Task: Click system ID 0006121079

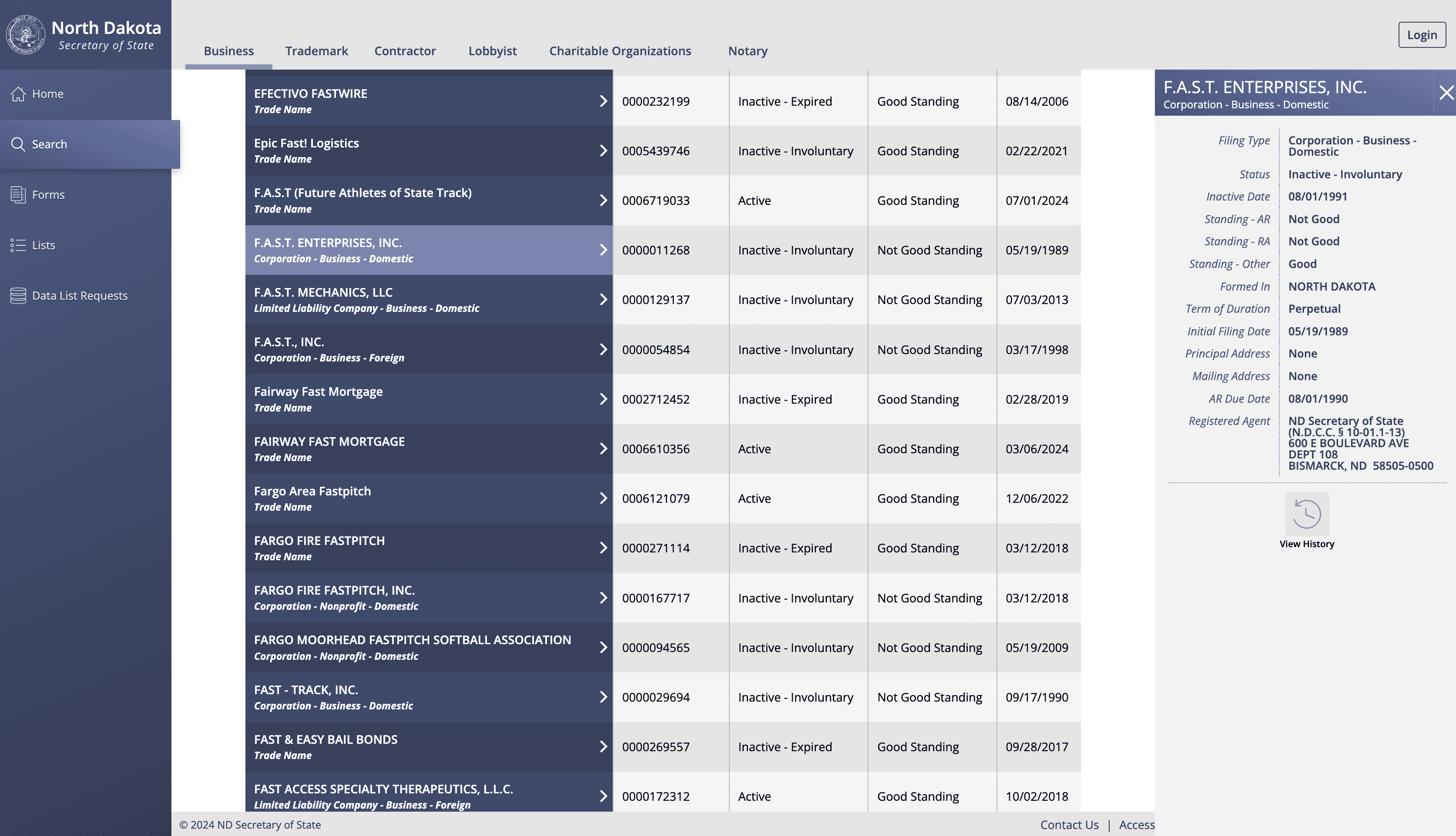Action: 656,498
